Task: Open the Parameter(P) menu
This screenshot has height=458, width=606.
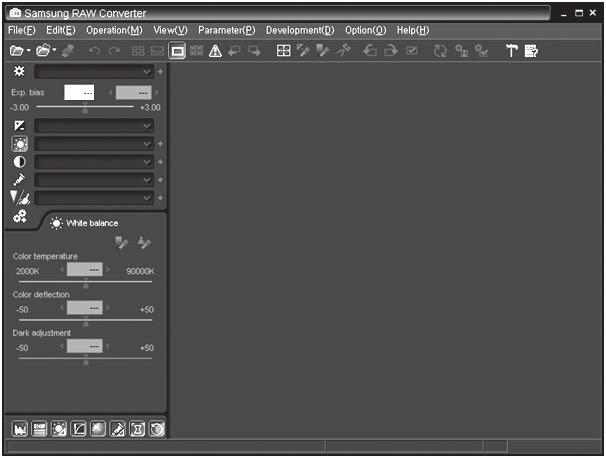Action: pyautogui.click(x=226, y=30)
